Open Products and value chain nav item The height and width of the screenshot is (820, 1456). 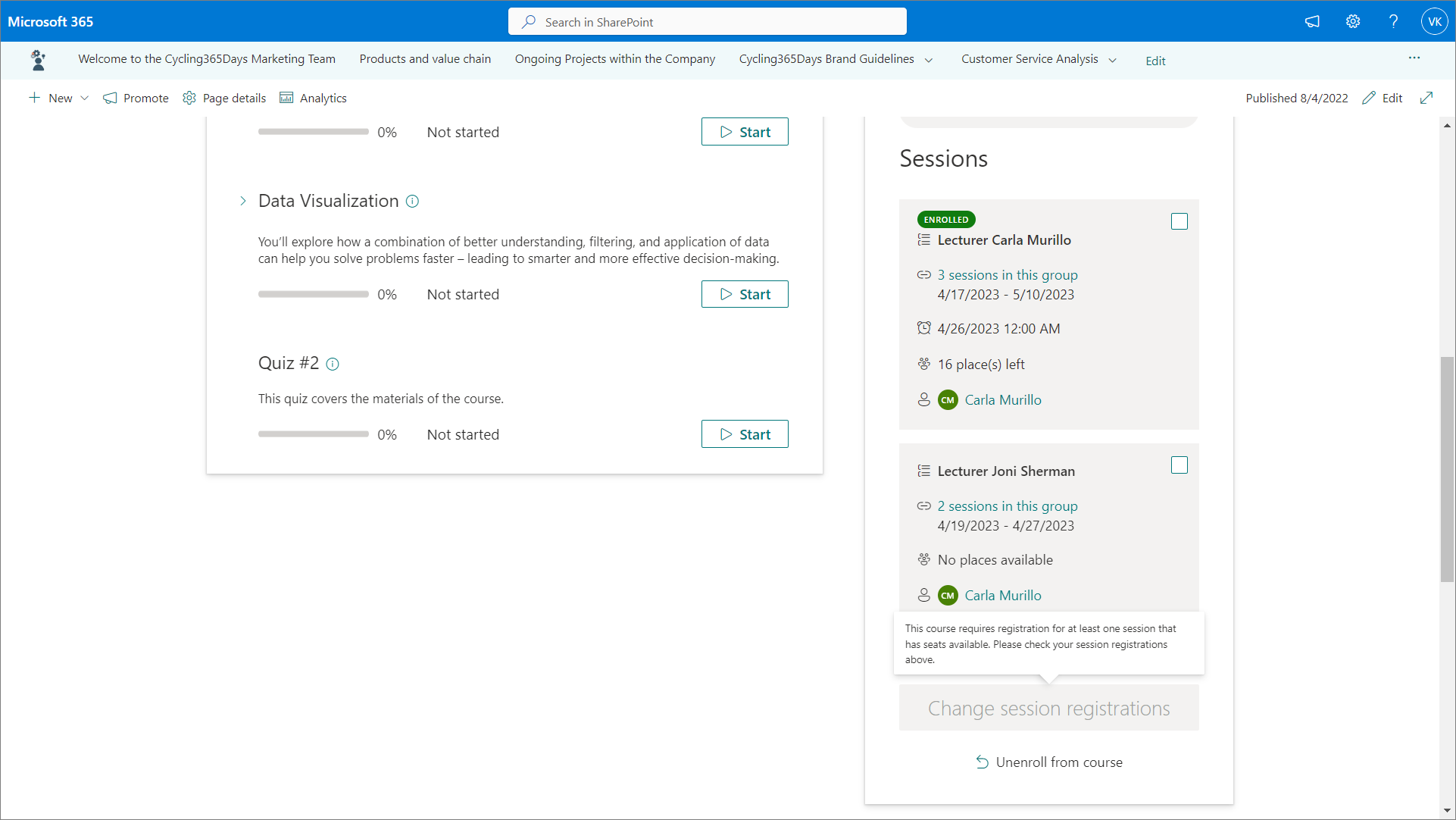(425, 59)
